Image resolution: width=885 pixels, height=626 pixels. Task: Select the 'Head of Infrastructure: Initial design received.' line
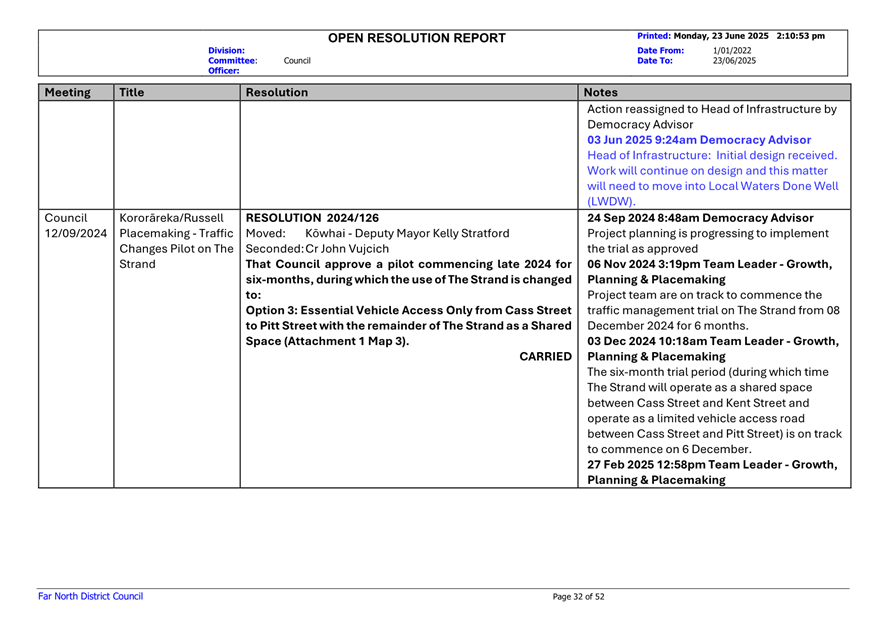(x=712, y=155)
